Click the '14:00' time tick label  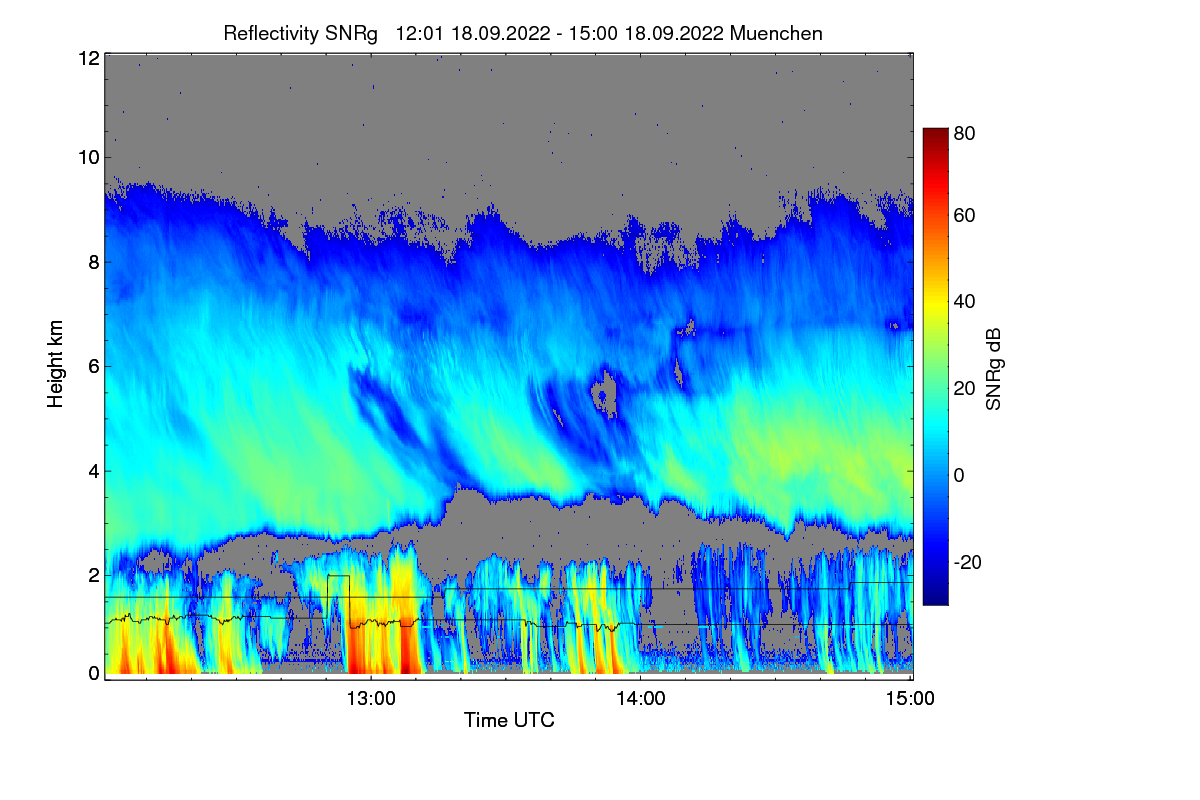point(640,699)
